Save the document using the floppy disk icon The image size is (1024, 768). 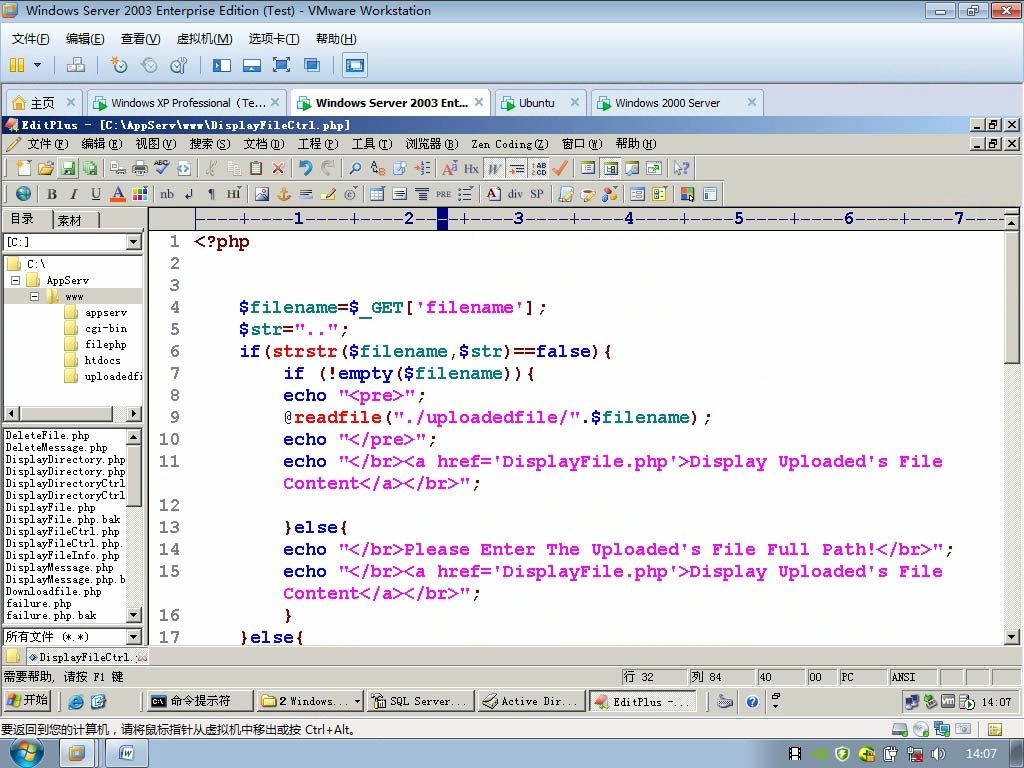[x=68, y=168]
